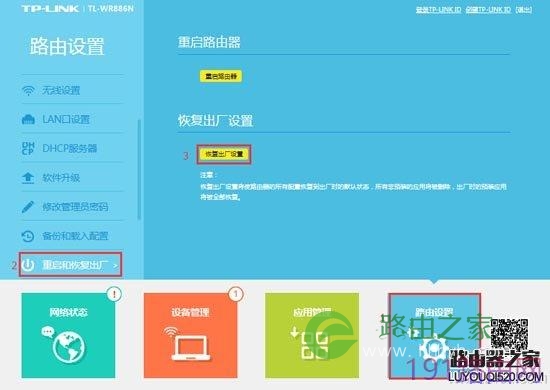Click the yellow 恢复出厂设置 button
The image size is (550, 390).
coord(224,154)
